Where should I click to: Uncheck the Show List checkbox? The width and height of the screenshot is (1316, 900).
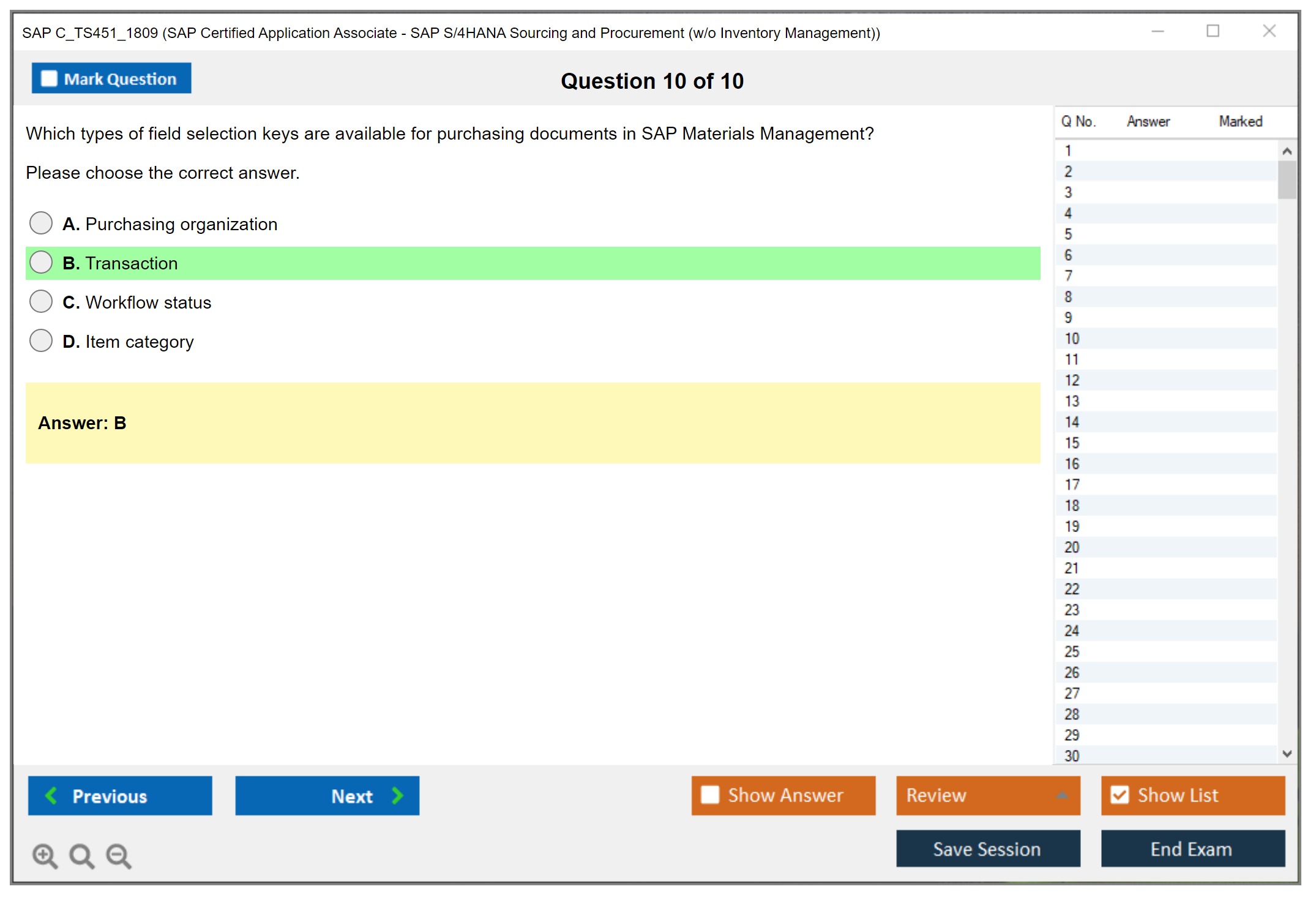[x=1120, y=795]
